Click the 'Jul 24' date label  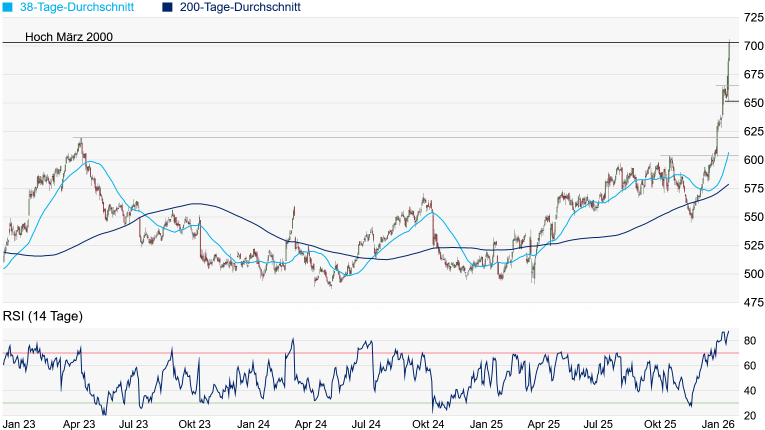tap(367, 424)
